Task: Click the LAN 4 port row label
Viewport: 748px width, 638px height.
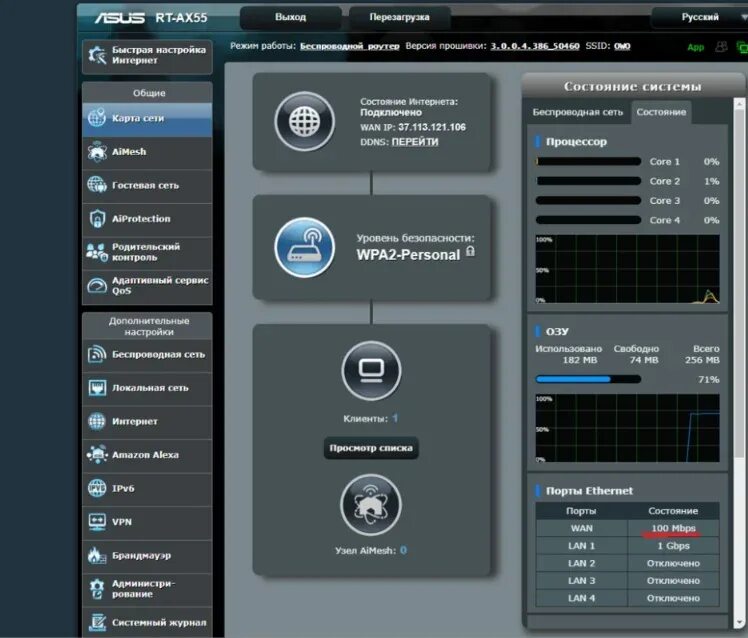Action: coord(582,598)
